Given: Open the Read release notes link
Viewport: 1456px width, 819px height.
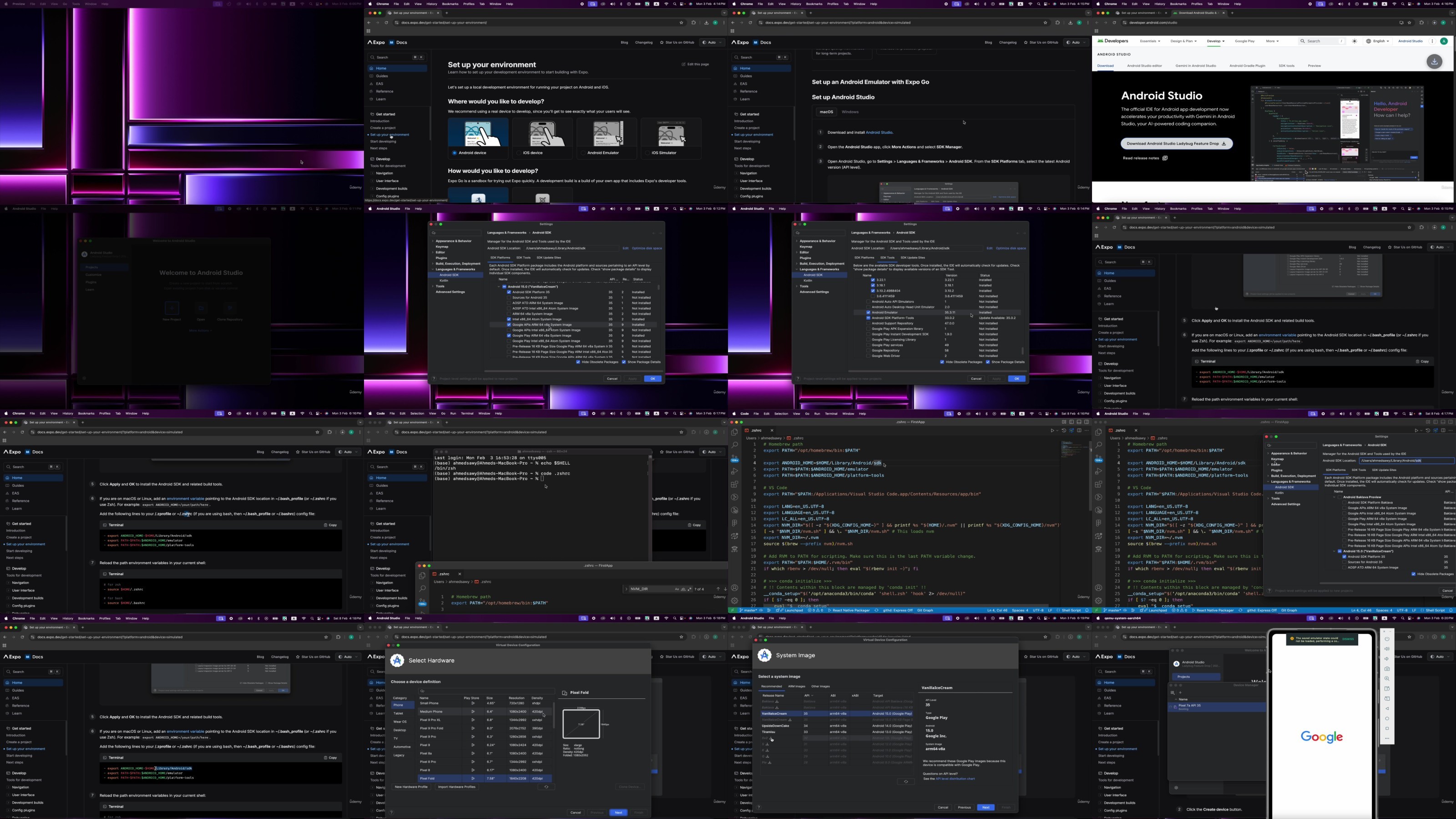Looking at the screenshot, I should (x=1145, y=158).
